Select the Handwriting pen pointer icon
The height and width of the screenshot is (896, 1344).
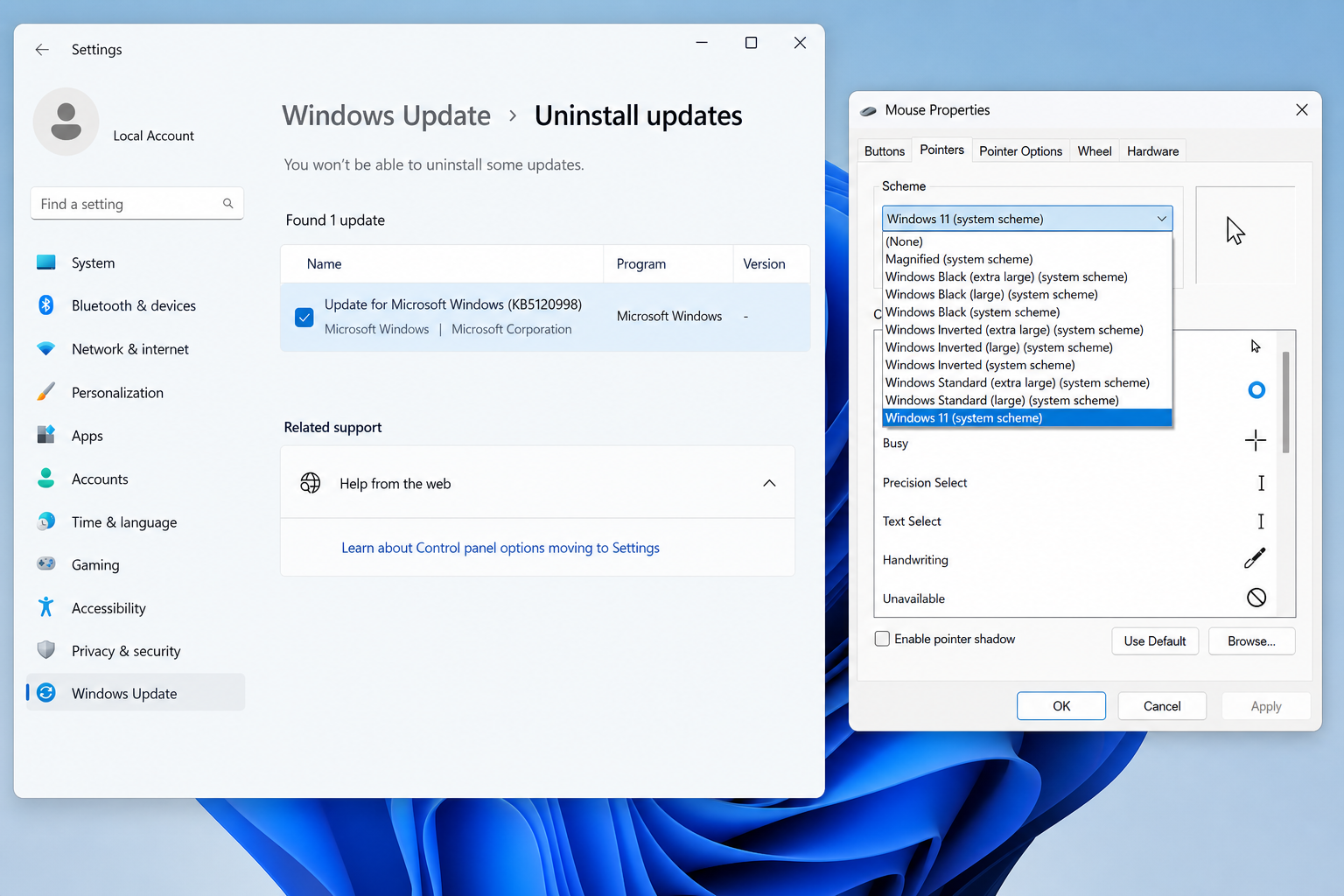tap(1255, 558)
